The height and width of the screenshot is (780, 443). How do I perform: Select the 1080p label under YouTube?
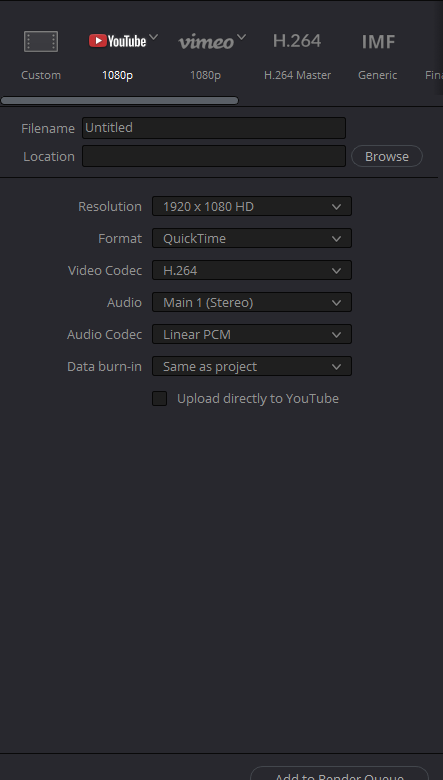pos(117,75)
